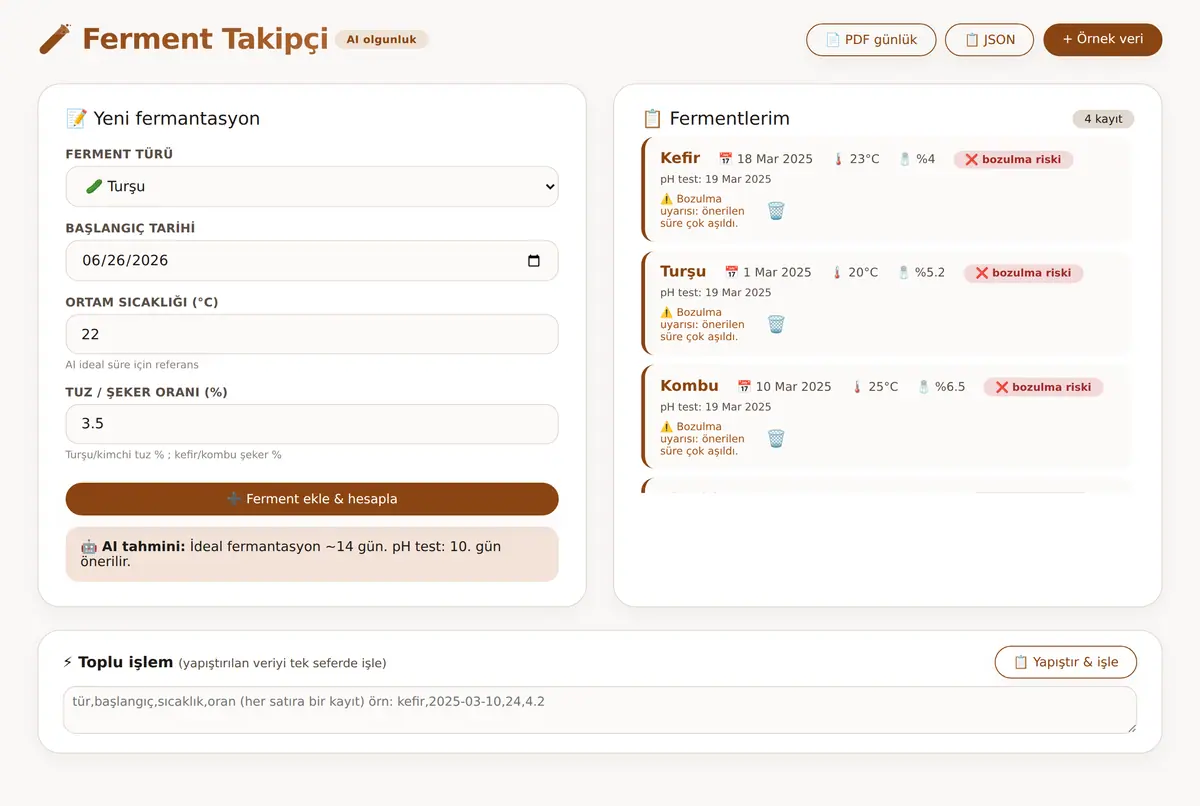Click Kombu's bozulma riski badge
The width and height of the screenshot is (1200, 806).
tap(1043, 387)
